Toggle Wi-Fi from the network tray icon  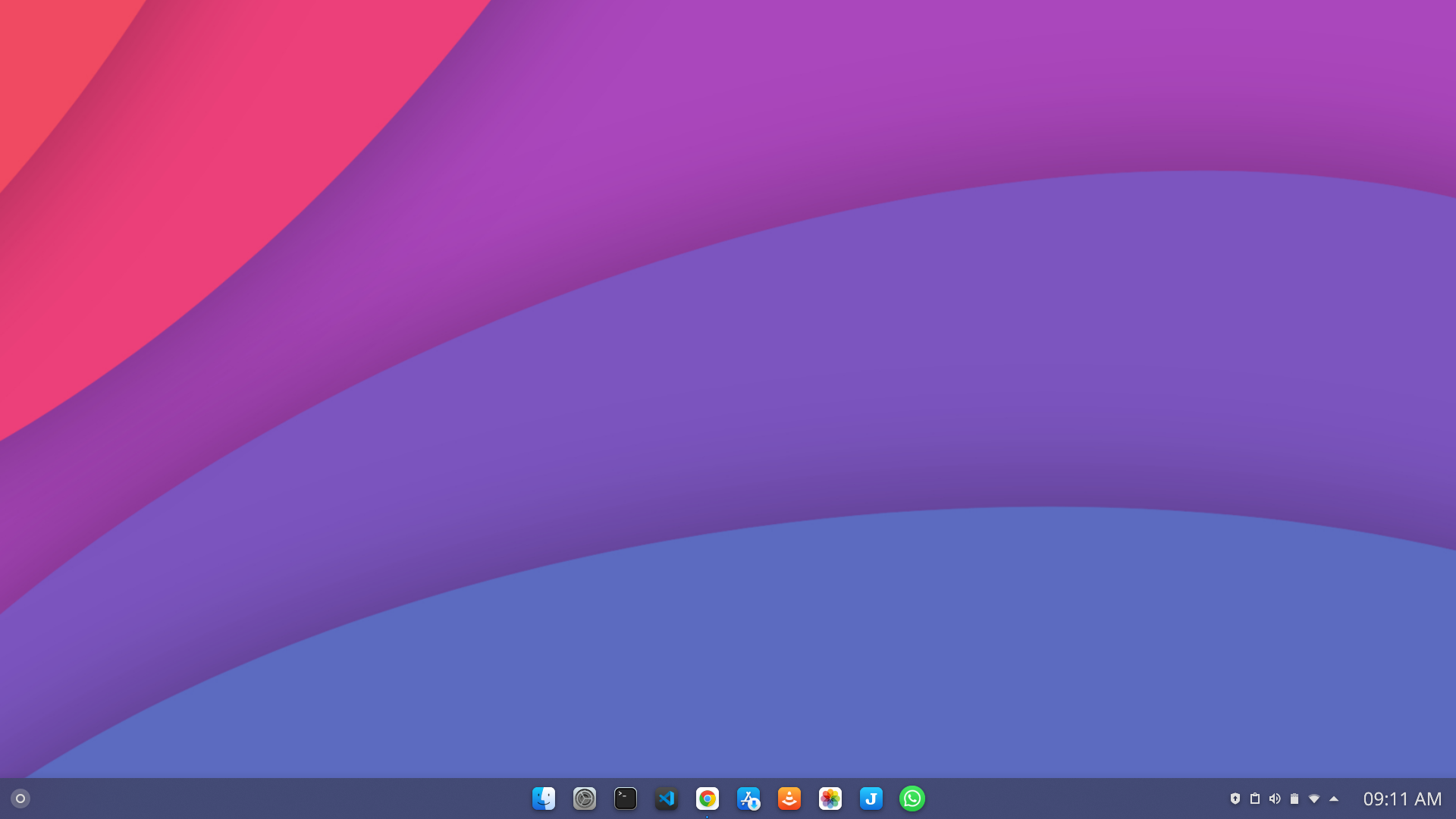1314,798
